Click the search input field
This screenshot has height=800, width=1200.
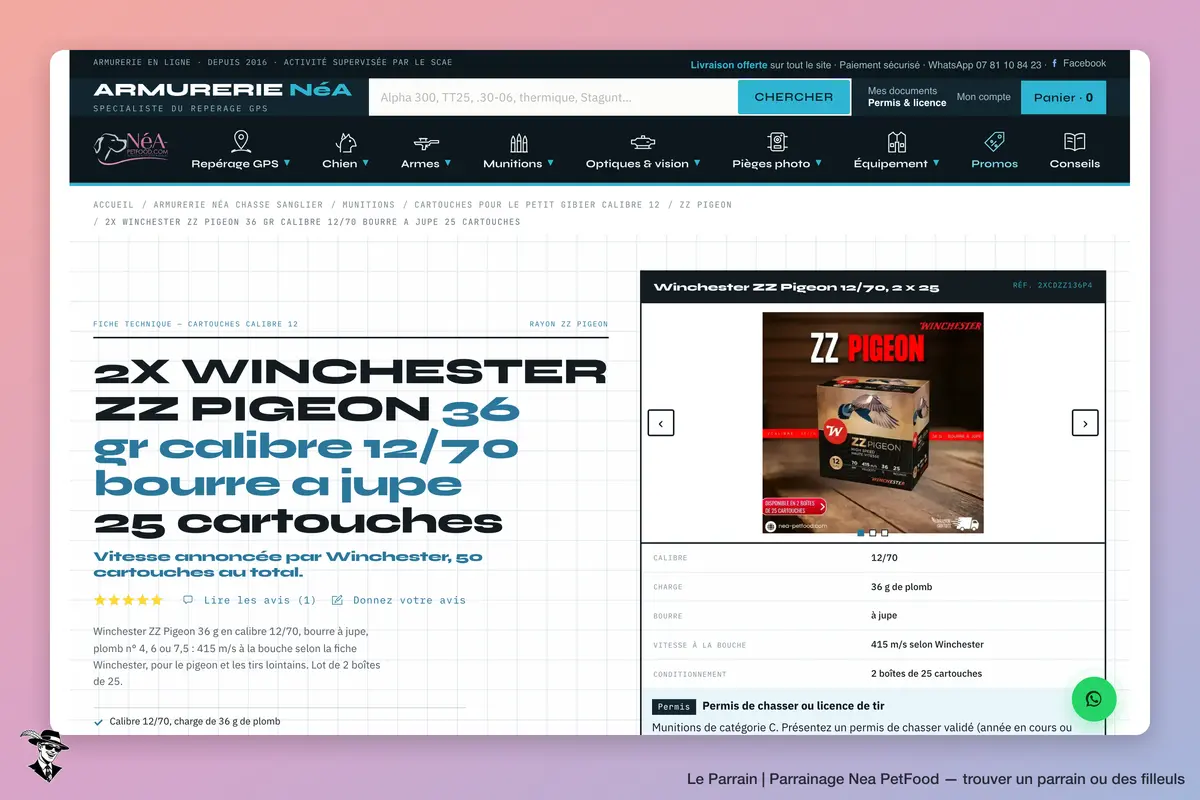(x=553, y=97)
